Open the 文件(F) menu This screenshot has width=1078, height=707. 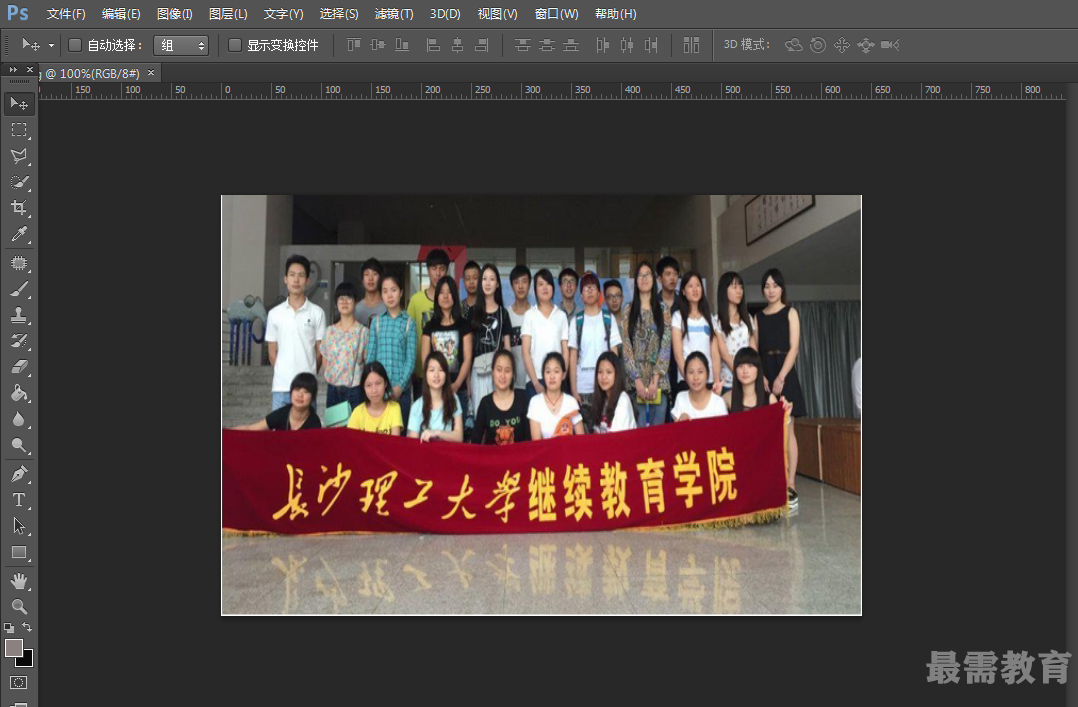pos(66,14)
